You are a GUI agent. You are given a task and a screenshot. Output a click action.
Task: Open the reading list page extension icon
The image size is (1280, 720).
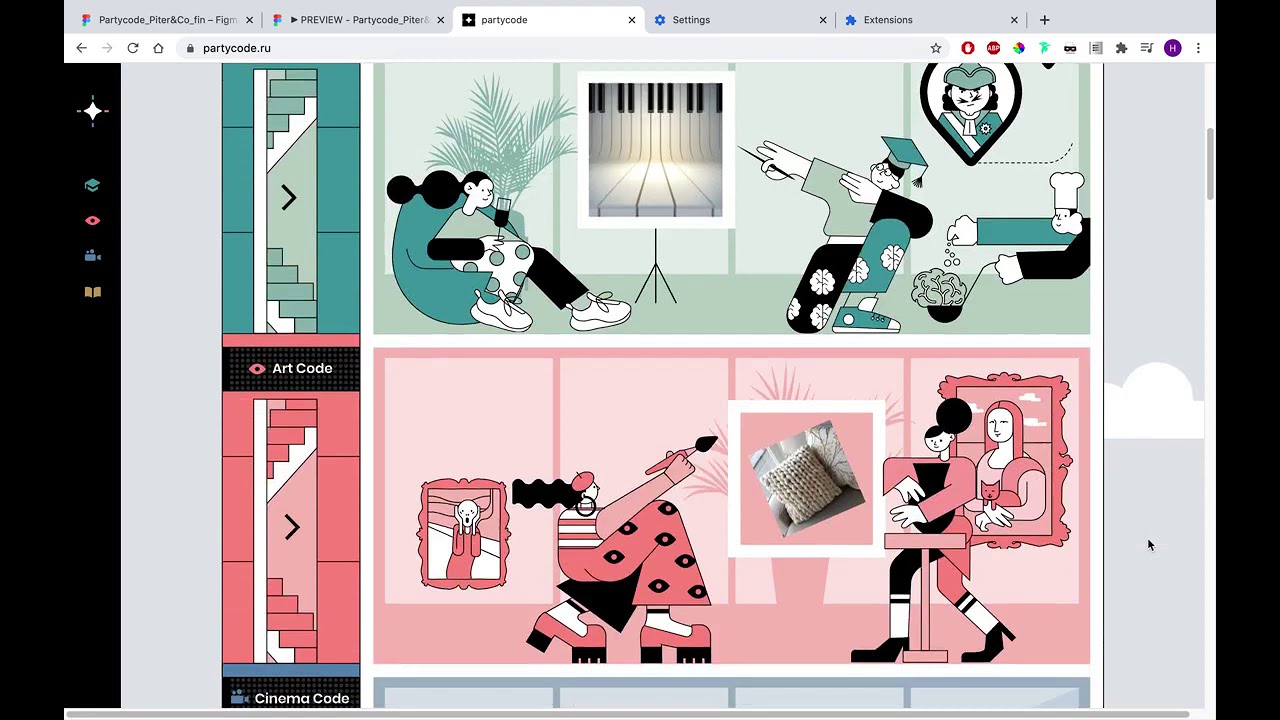click(x=1096, y=48)
